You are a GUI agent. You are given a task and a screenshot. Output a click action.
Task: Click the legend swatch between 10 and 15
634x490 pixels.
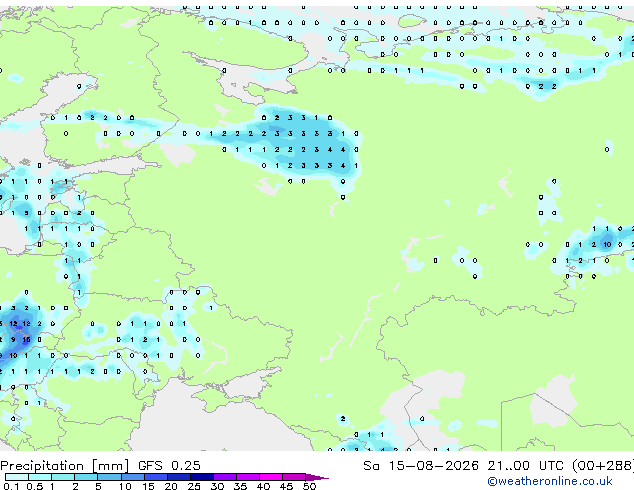pos(132,477)
